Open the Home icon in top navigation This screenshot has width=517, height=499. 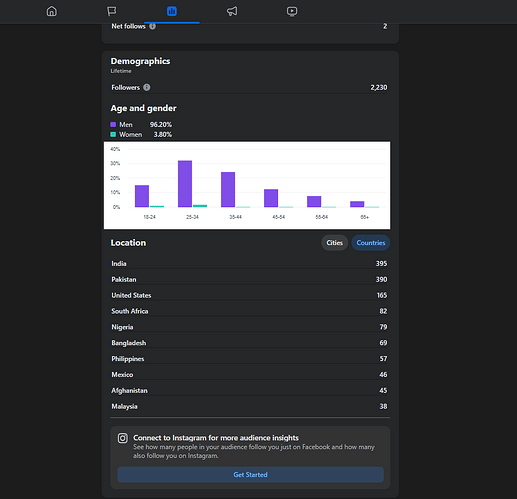point(52,11)
